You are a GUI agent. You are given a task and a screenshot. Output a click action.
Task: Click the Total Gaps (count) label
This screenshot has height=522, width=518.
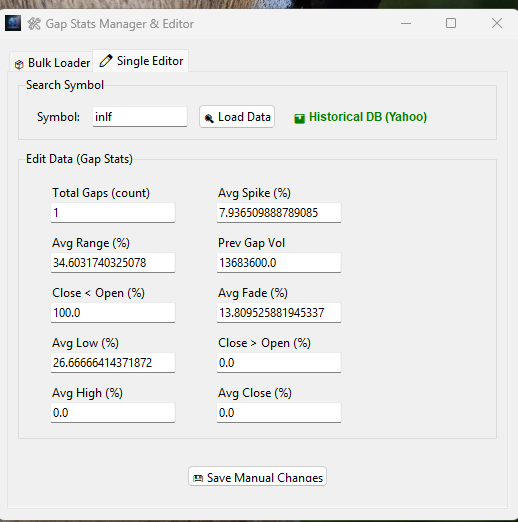click(x=101, y=193)
